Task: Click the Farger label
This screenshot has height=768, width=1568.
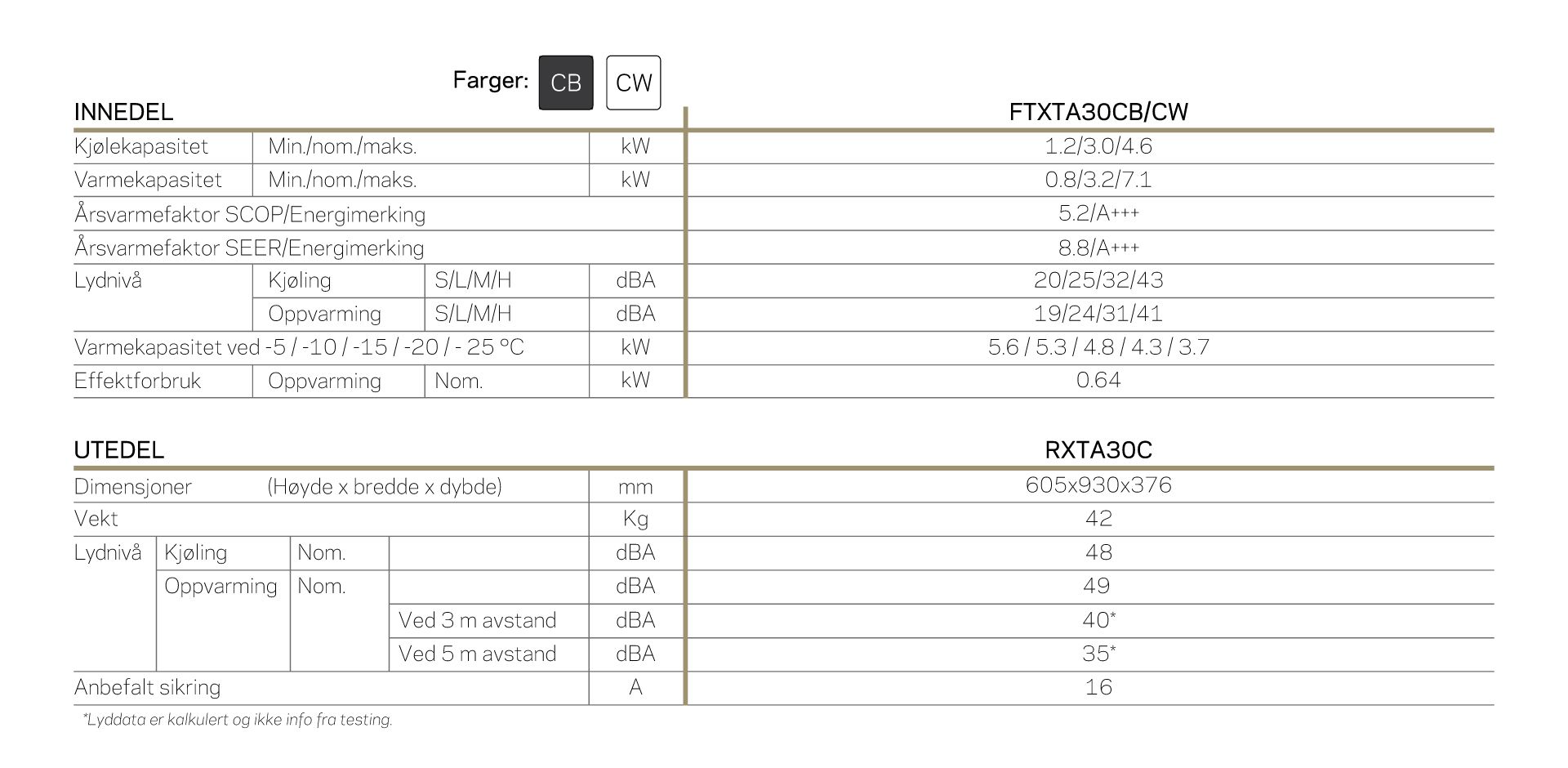Action: pos(491,80)
